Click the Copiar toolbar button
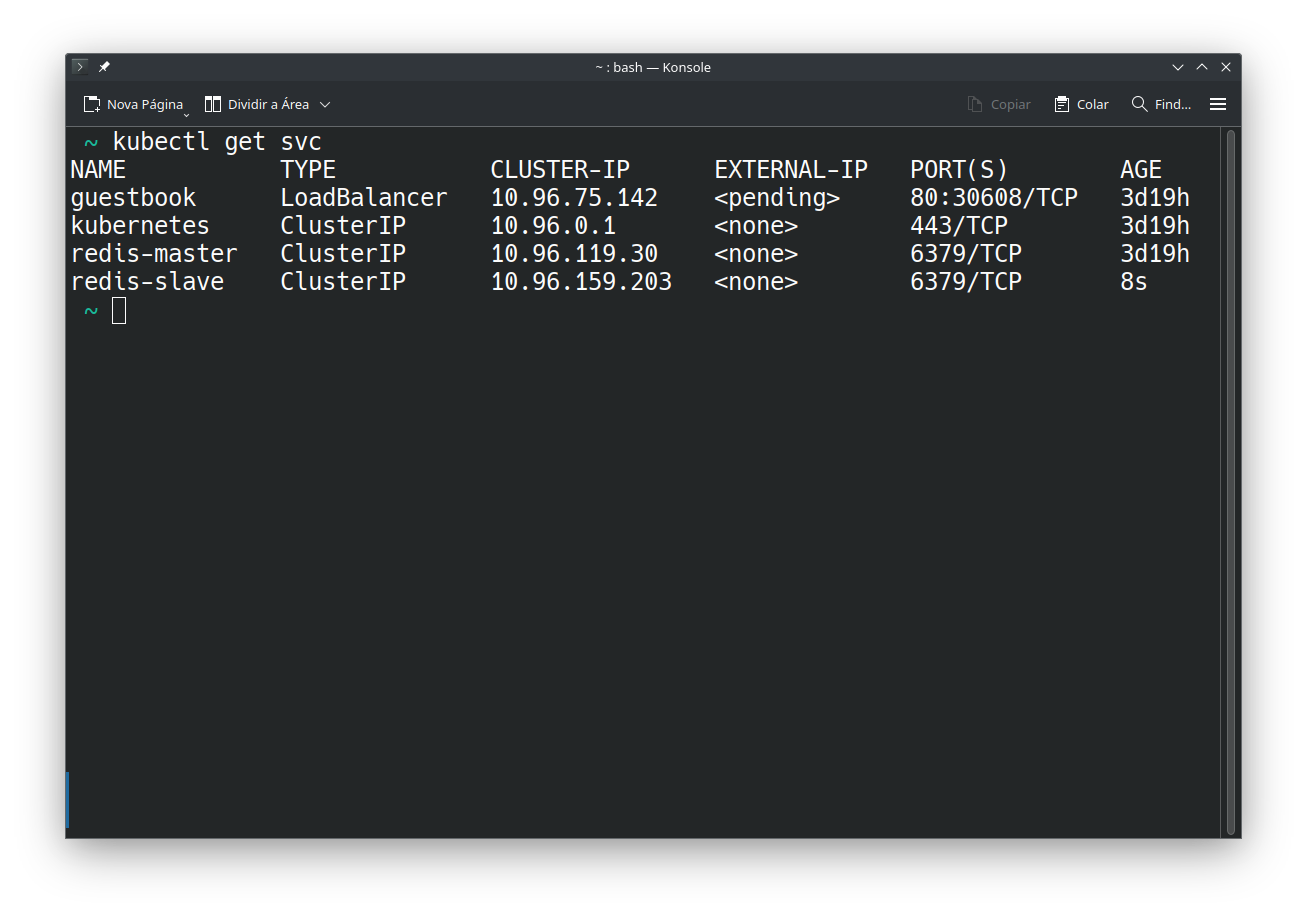Viewport: 1308px width, 917px height. [x=999, y=104]
